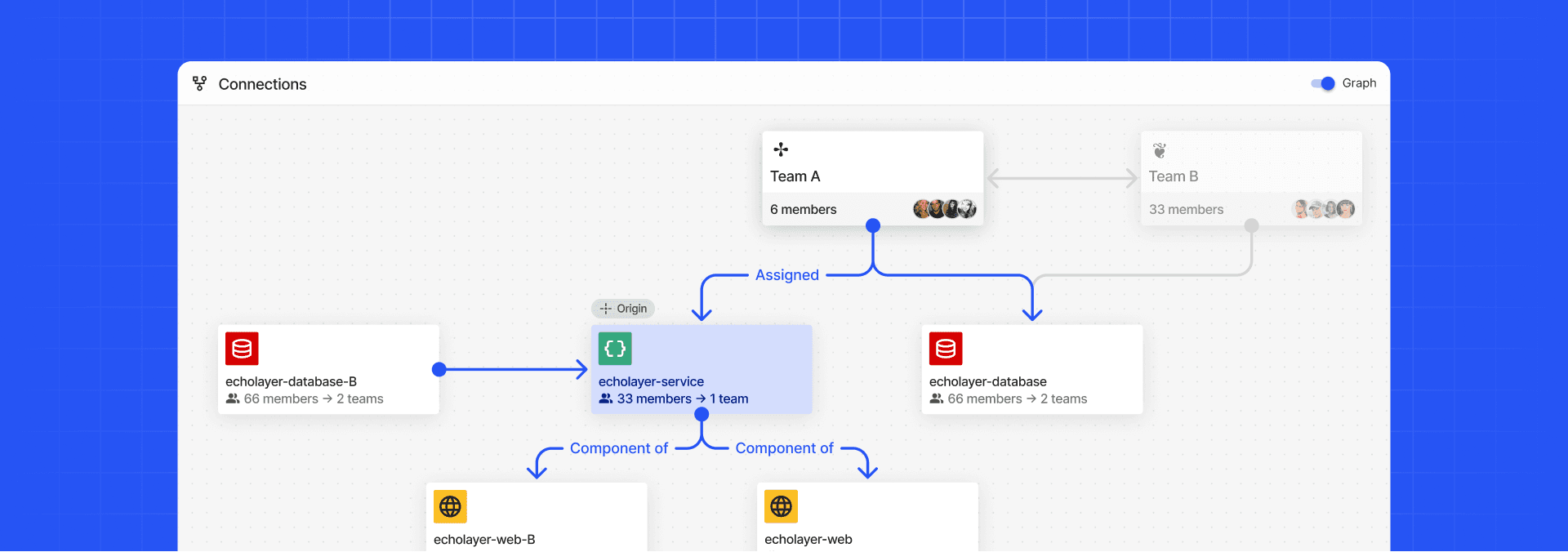Open the echolayer-database node name
The image size is (1568, 552).
click(x=987, y=381)
